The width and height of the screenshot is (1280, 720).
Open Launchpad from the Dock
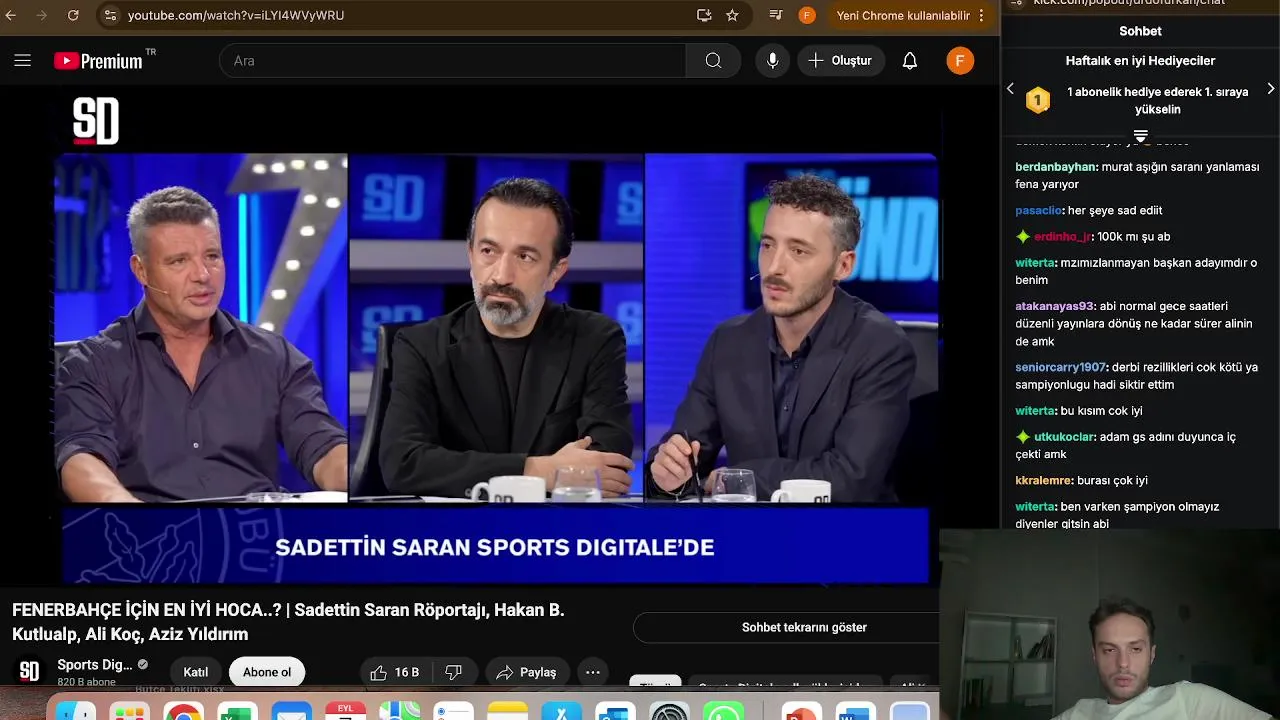[129, 712]
